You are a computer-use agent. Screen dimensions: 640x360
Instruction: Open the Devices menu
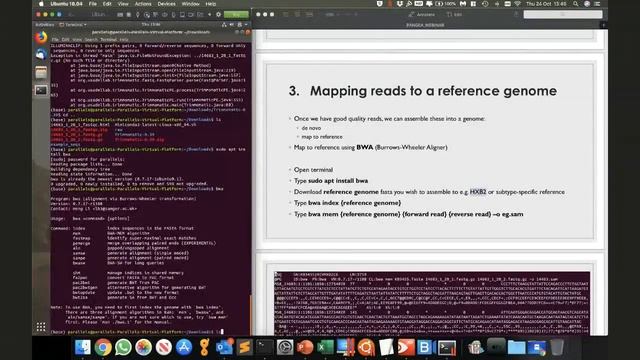pyautogui.click(x=167, y=4)
